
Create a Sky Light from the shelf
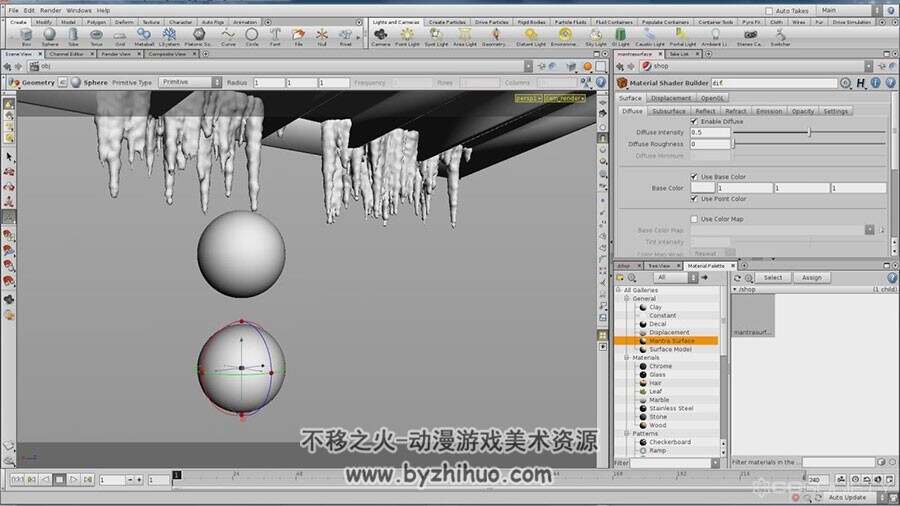[x=596, y=37]
